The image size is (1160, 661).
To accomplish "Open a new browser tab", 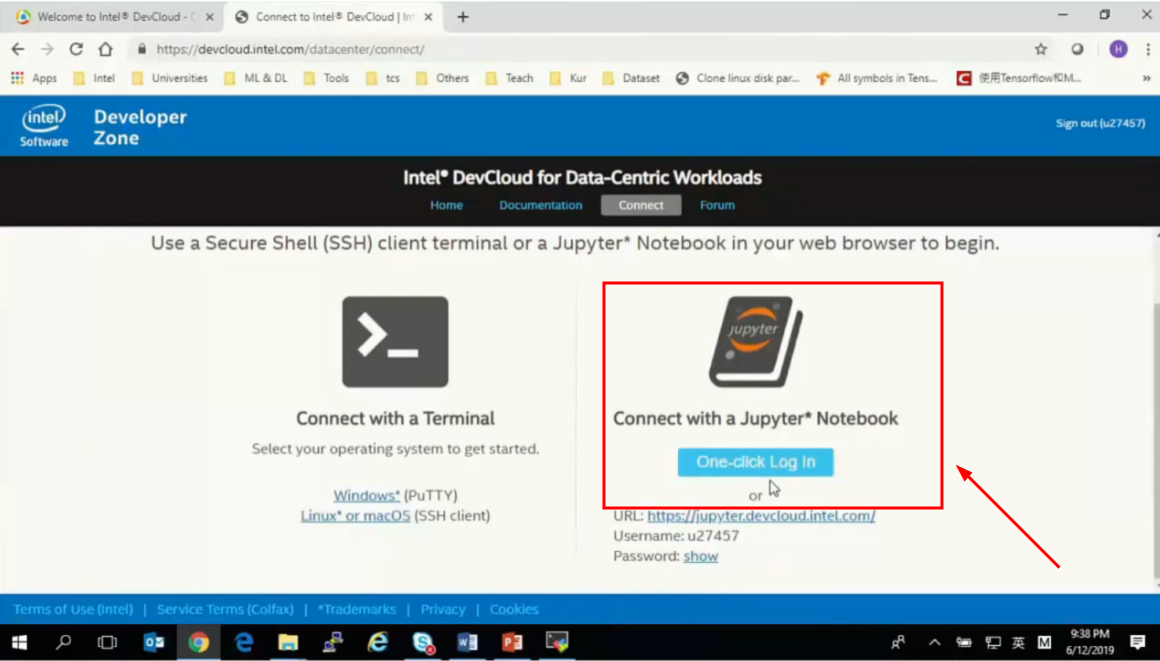I will point(463,17).
